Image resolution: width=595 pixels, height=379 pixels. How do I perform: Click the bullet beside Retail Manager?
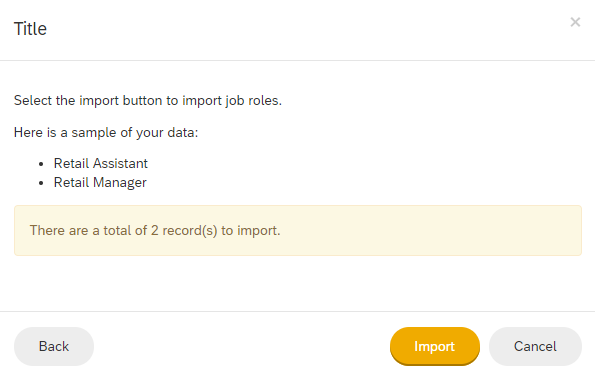pos(41,183)
